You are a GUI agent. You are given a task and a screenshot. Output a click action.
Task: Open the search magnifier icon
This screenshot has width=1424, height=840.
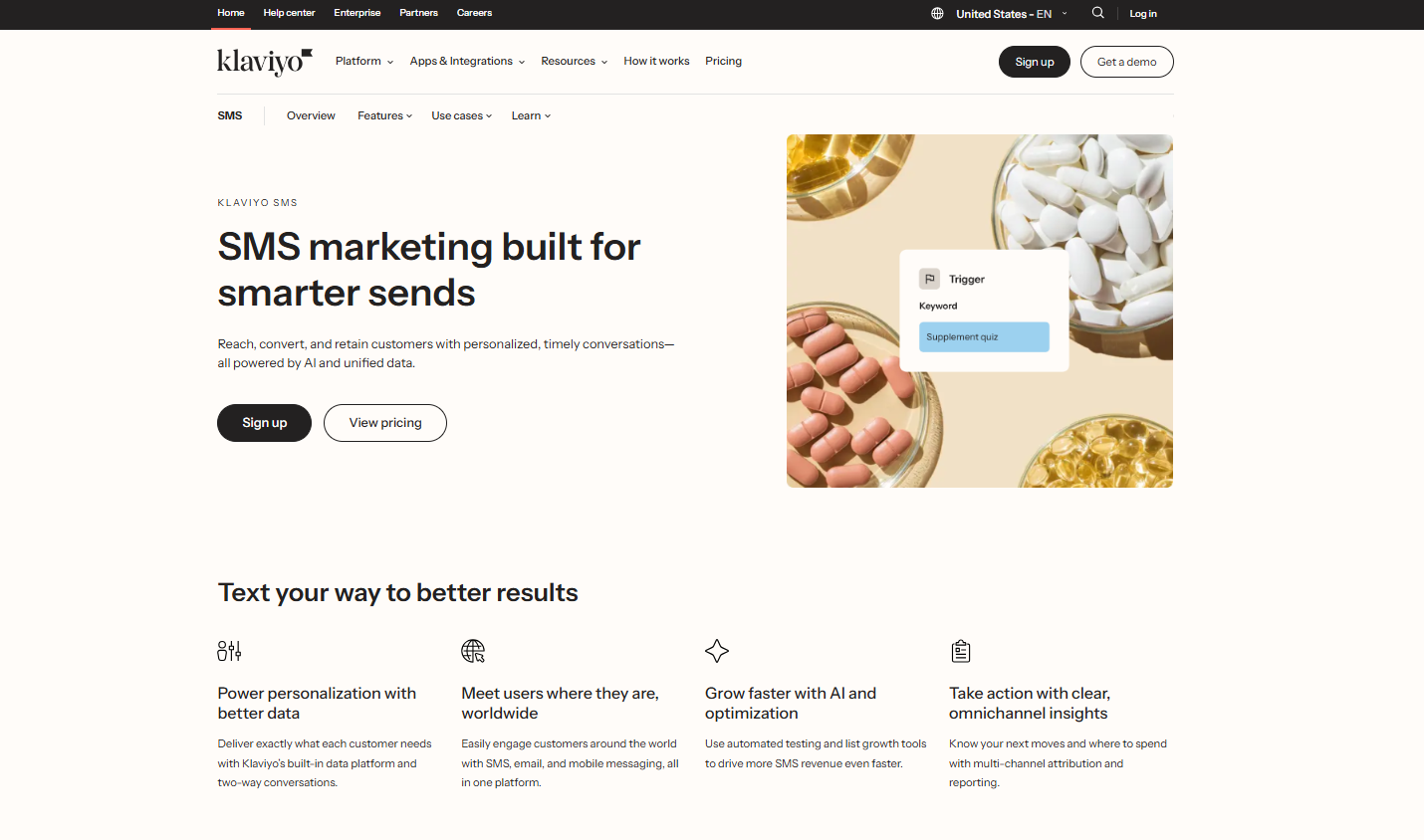[x=1097, y=13]
